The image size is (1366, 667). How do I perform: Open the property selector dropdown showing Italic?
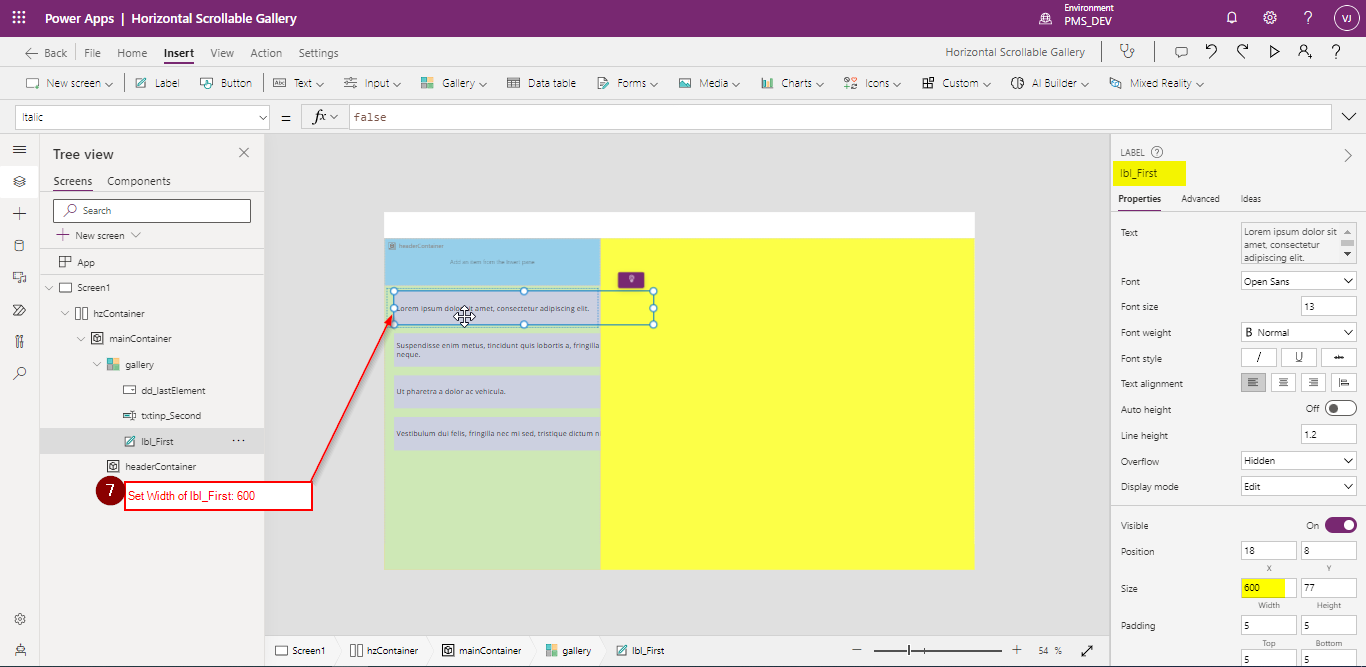point(142,117)
